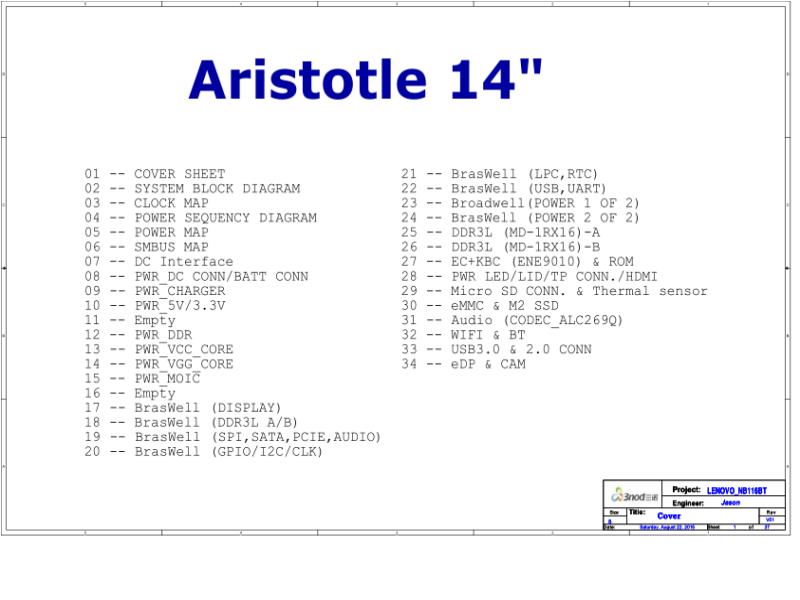The image size is (800, 600).
Task: Click "08 -- PWR_DC CONN/BATT CONN" line
Action: tap(196, 277)
